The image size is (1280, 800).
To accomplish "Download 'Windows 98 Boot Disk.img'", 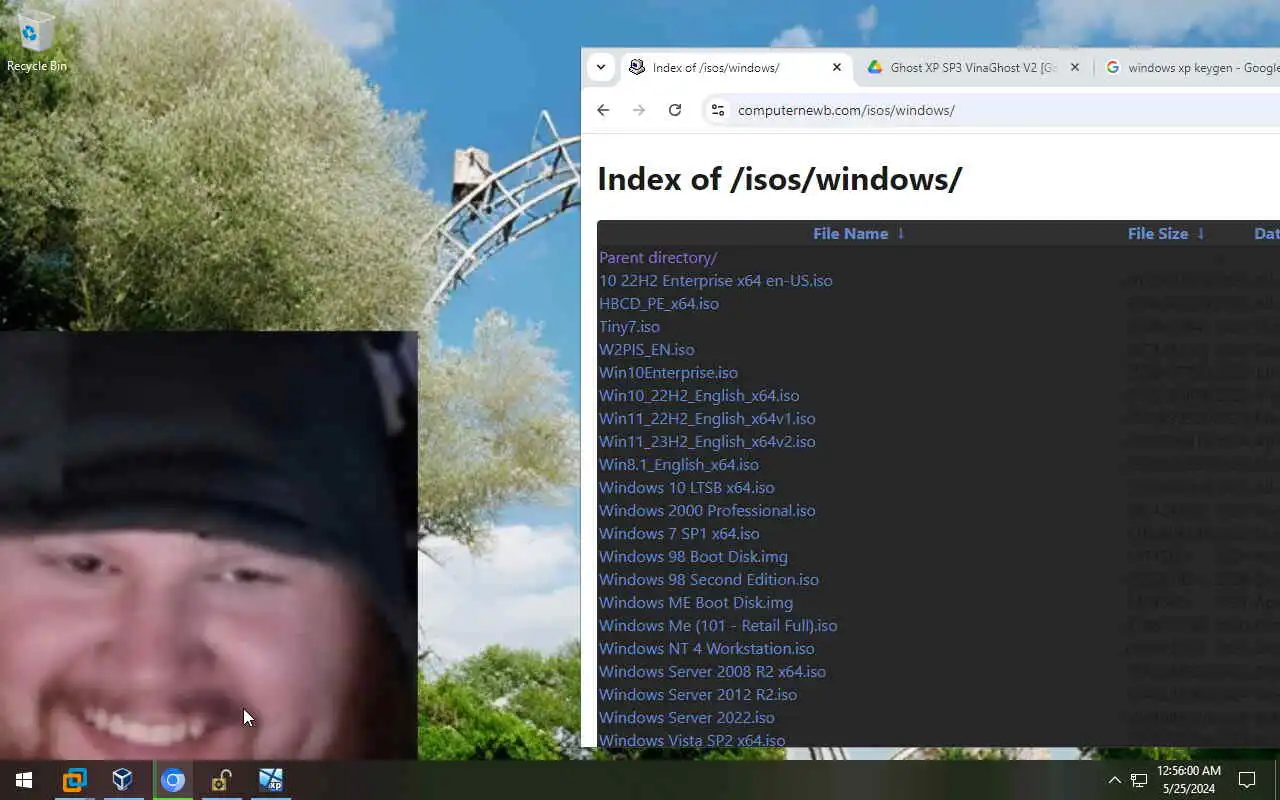I will coord(693,556).
